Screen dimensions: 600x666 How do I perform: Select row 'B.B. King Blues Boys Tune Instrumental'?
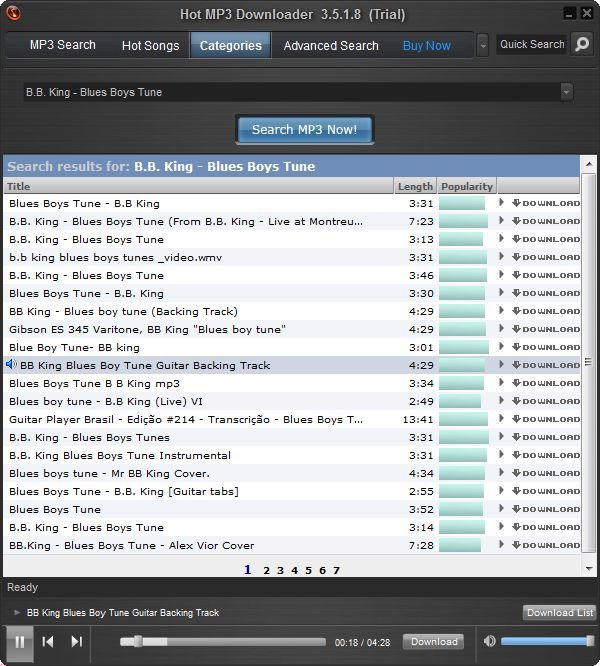click(x=292, y=455)
